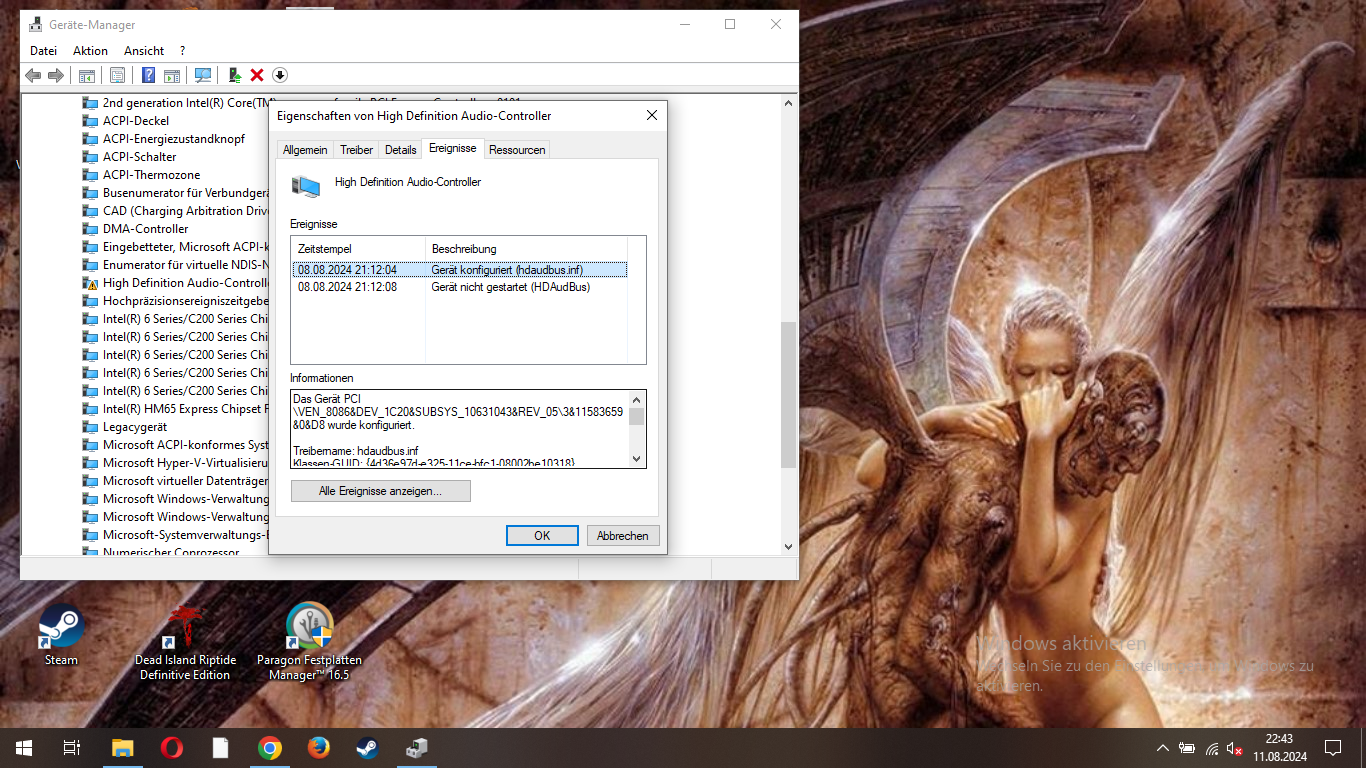Select the CAD (Charging Arbitration Driver) entry
The width and height of the screenshot is (1366, 768).
coord(185,211)
